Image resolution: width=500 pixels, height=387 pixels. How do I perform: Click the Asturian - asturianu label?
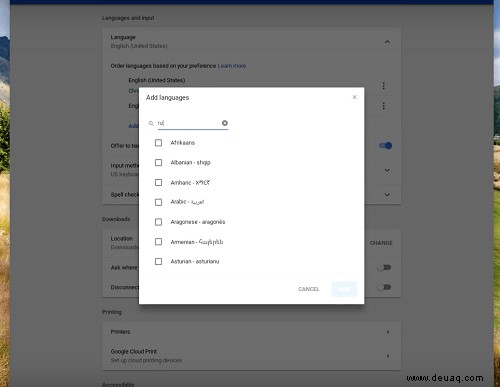pos(195,261)
